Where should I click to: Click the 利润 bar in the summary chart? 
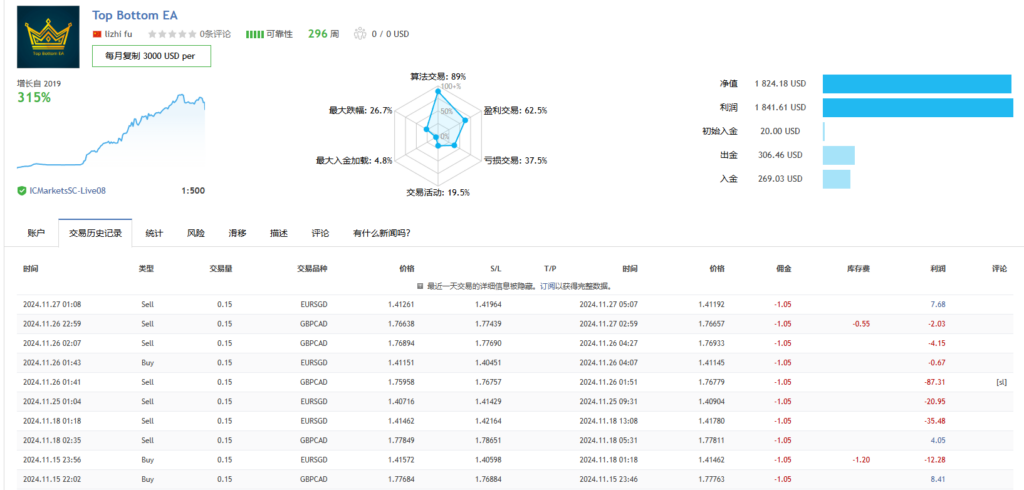pos(916,107)
